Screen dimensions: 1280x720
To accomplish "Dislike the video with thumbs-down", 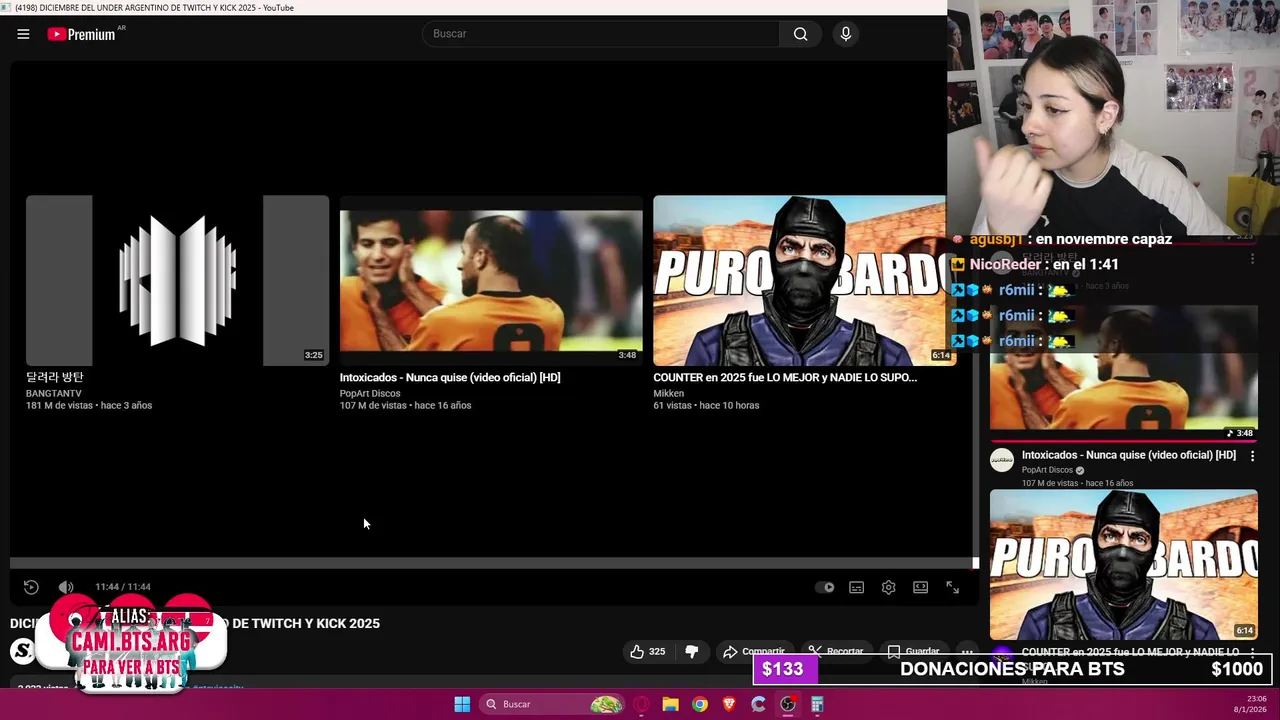I will (692, 651).
